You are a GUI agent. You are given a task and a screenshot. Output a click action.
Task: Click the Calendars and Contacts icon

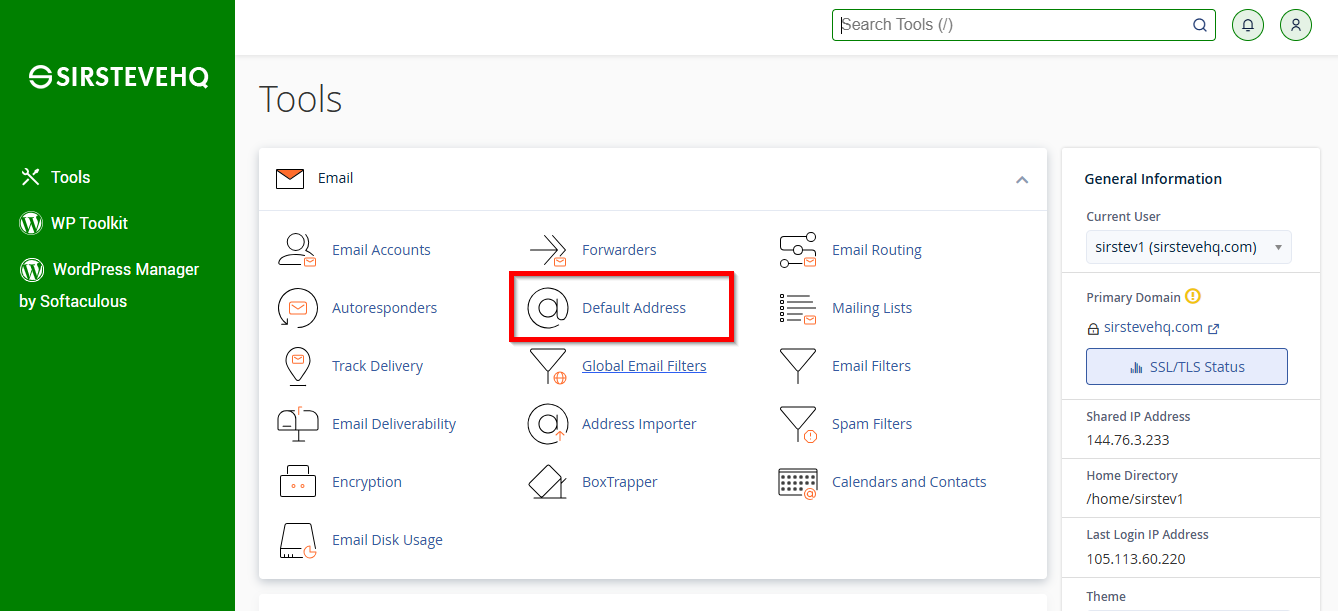tap(798, 482)
